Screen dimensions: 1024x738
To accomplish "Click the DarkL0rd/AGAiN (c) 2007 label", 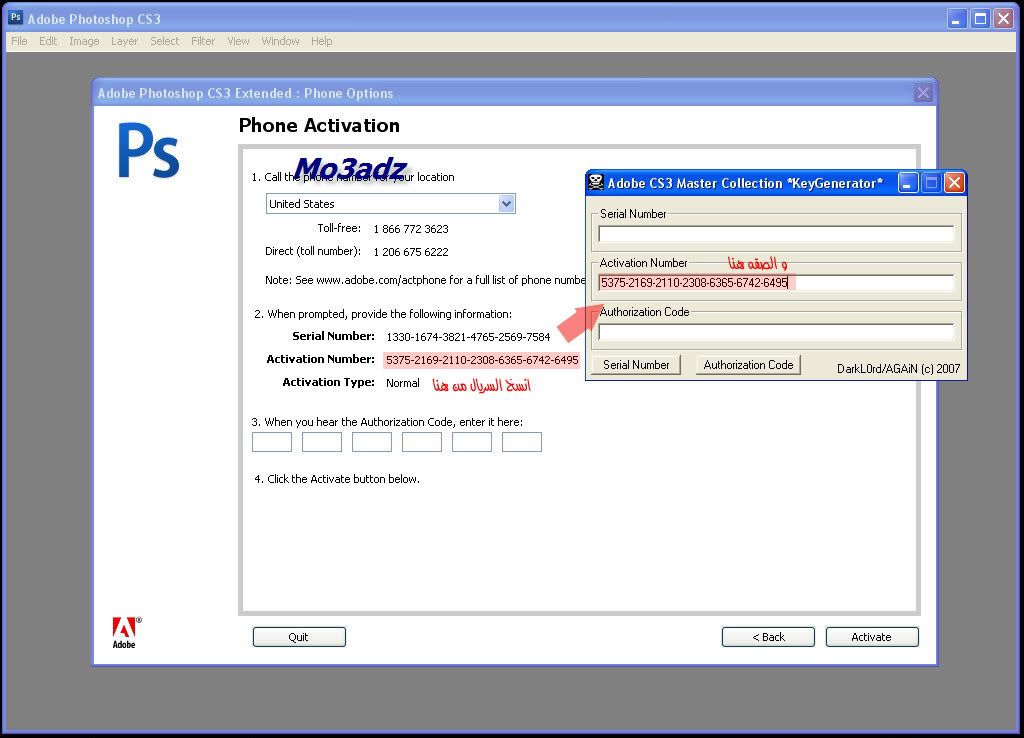I will pyautogui.click(x=899, y=369).
